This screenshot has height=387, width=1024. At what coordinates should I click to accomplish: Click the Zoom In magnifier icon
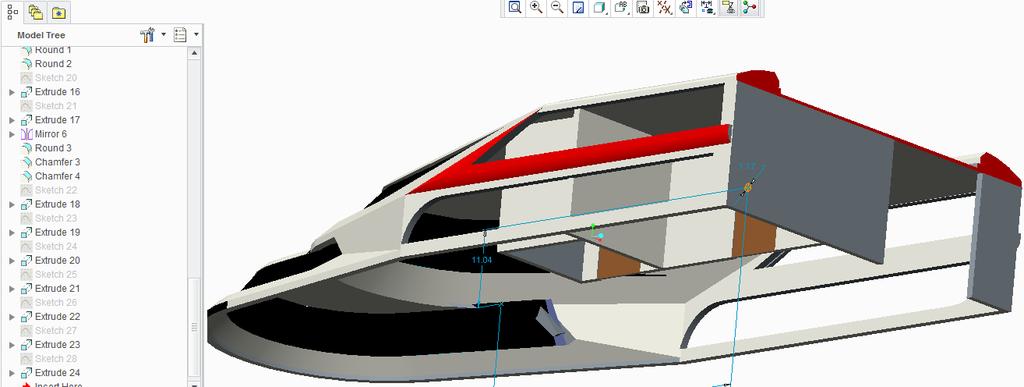pos(536,8)
